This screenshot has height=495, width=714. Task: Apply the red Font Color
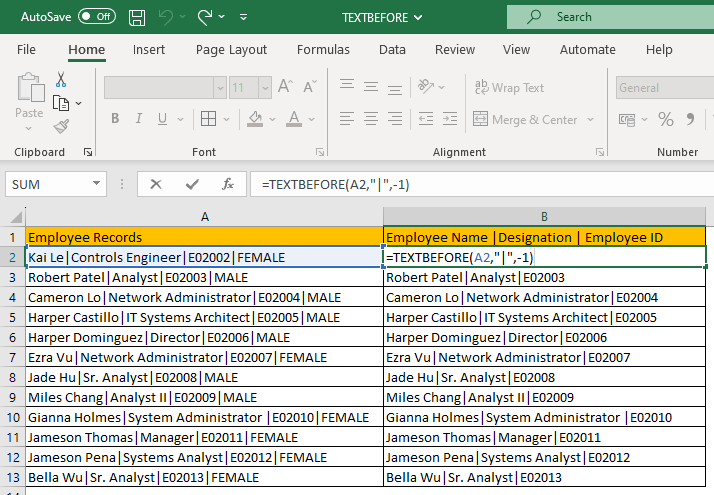coord(294,119)
